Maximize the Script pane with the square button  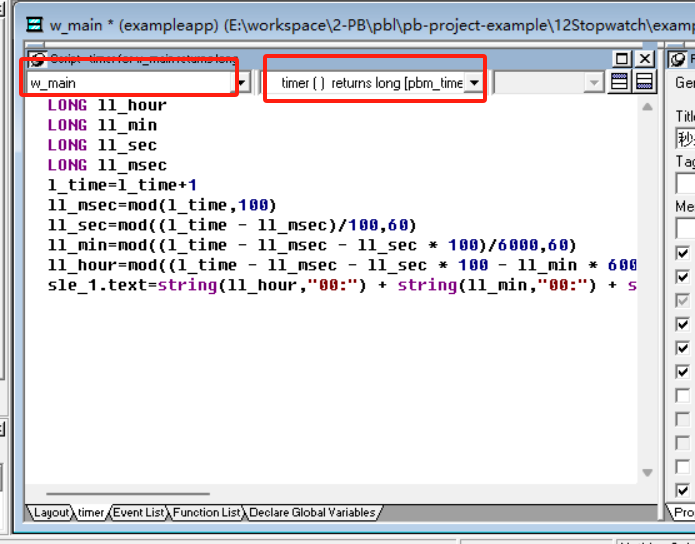621,59
